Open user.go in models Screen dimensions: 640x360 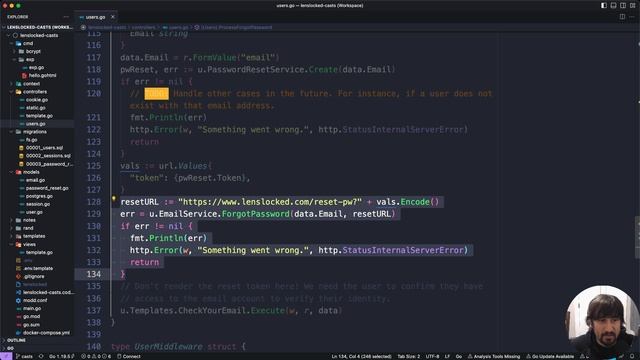pyautogui.click(x=34, y=212)
